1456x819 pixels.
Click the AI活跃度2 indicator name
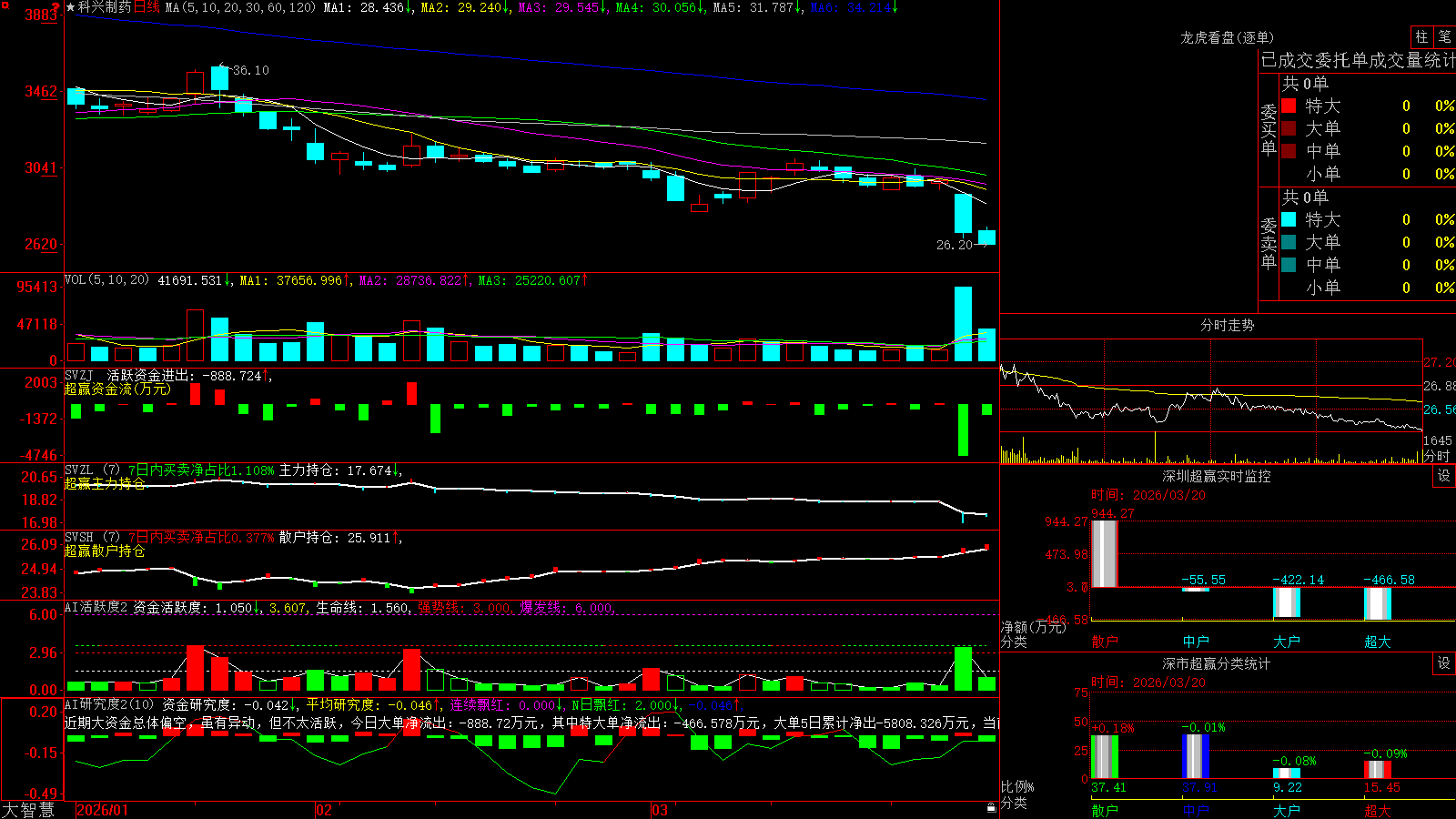[96, 608]
